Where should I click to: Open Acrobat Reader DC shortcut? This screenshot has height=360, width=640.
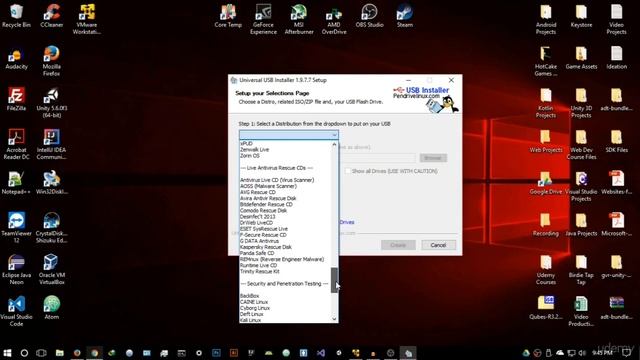16,144
